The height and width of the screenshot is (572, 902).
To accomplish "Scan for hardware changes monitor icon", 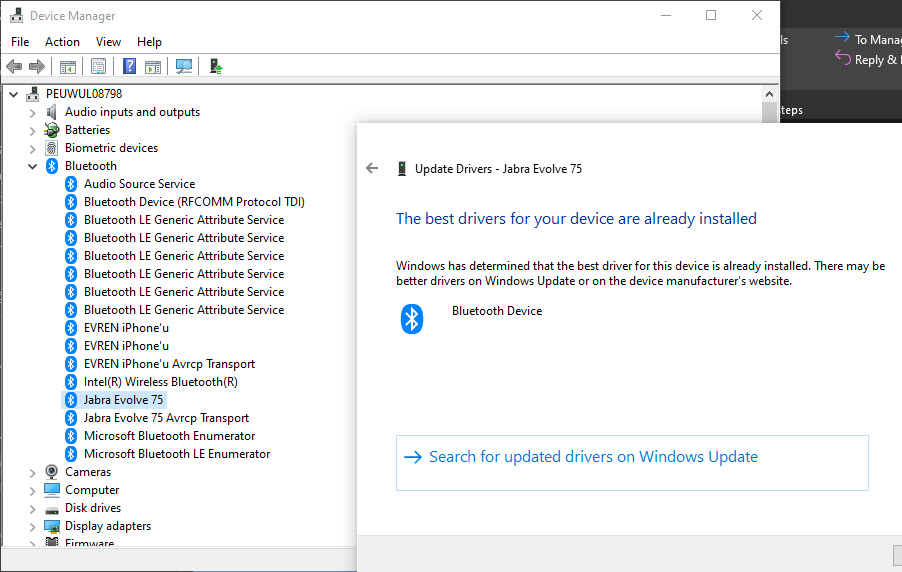I will 184,67.
